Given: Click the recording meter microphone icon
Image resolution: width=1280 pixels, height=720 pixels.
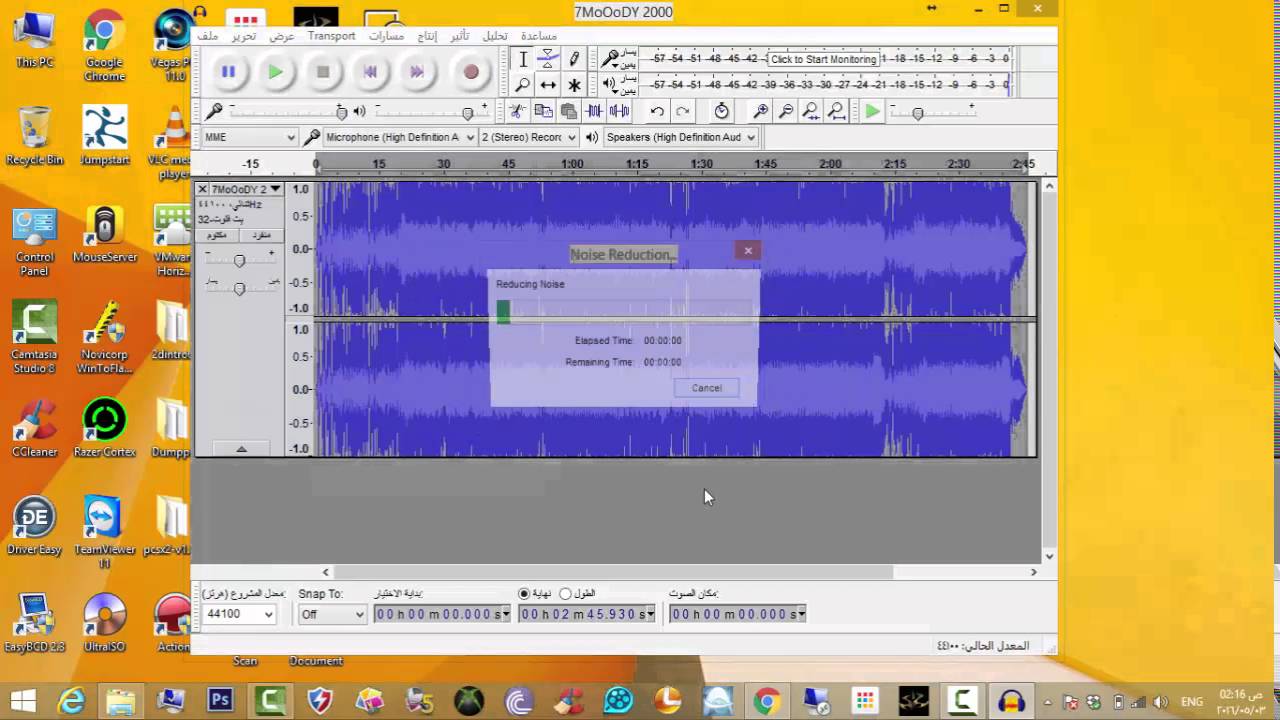Looking at the screenshot, I should click(x=609, y=59).
